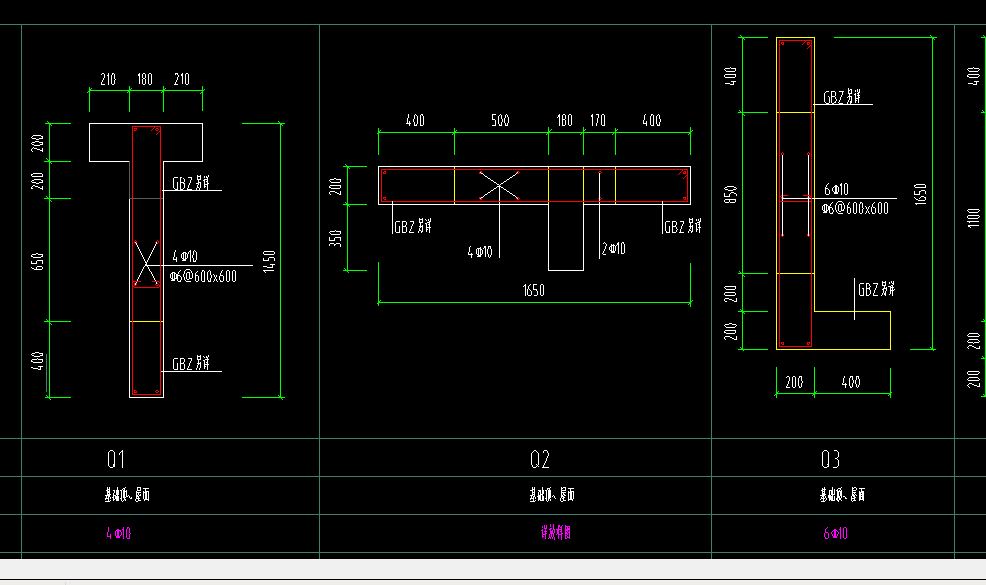Viewport: 986px width, 585px height.
Task: Click 400 vertical dimension at Q3 top-left
Action: click(730, 76)
